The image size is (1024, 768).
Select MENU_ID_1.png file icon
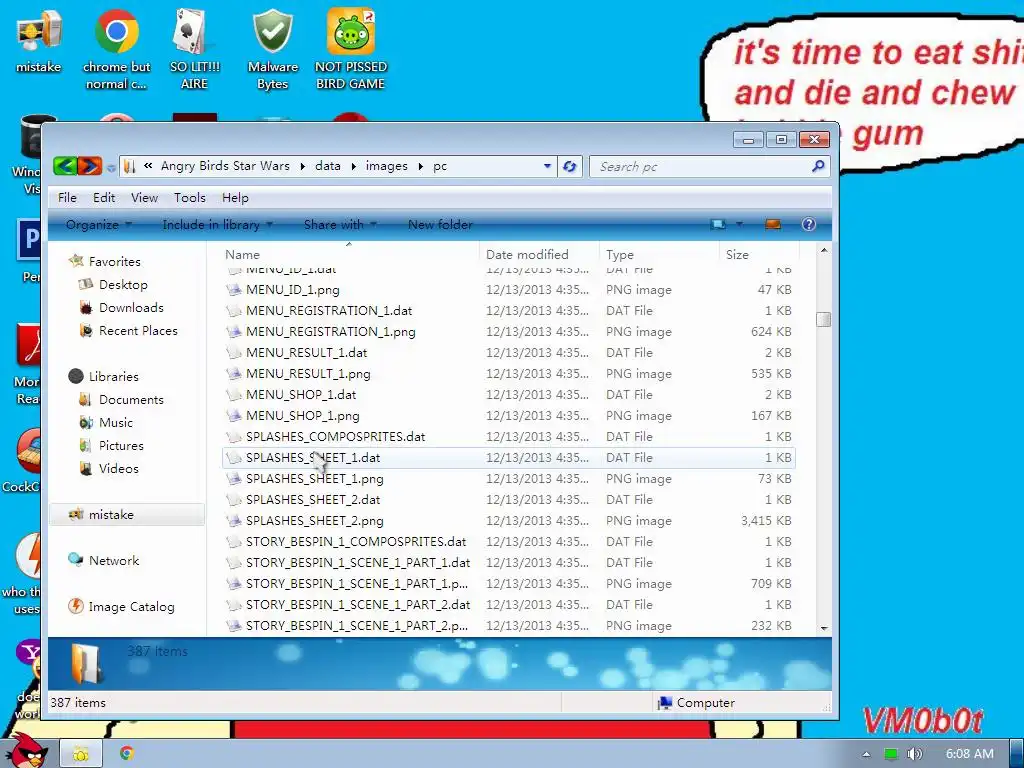click(234, 290)
